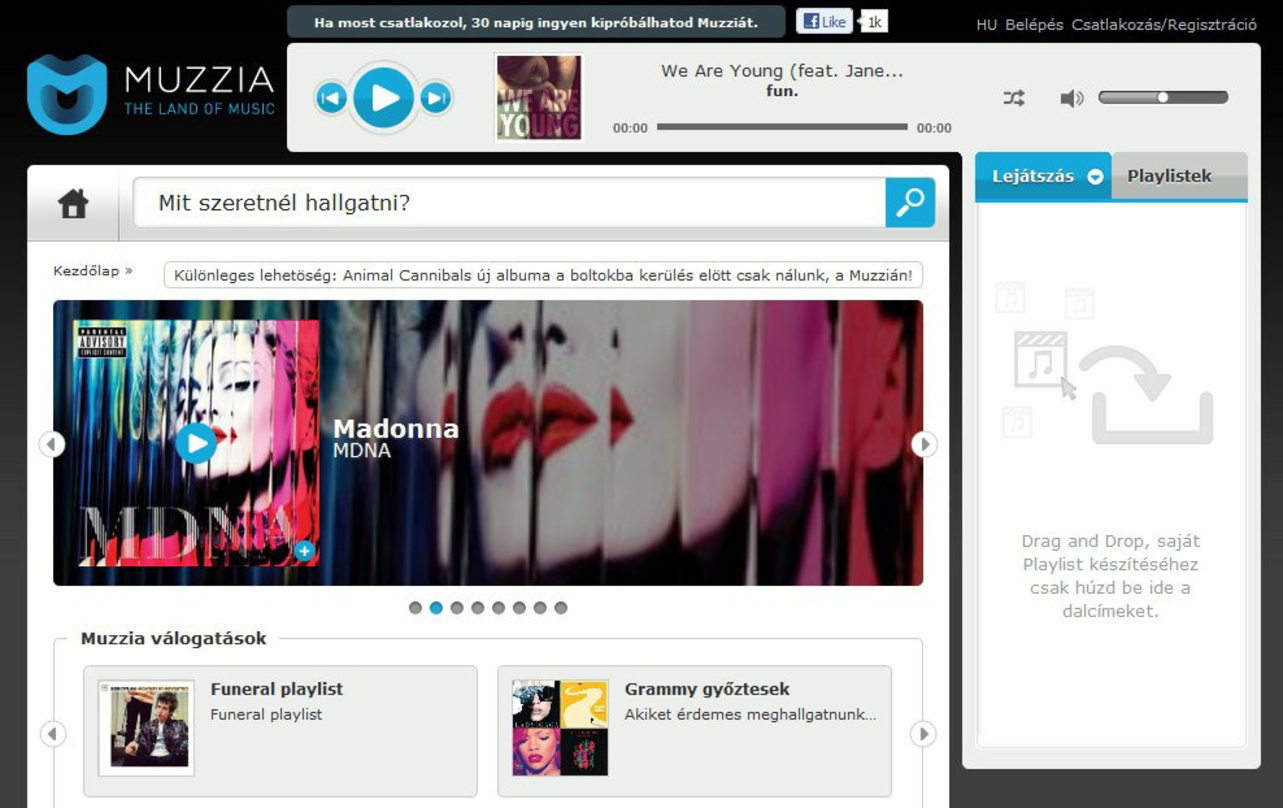Screen dimensions: 1283x808
Task: Skip to next track in player
Action: point(436,98)
